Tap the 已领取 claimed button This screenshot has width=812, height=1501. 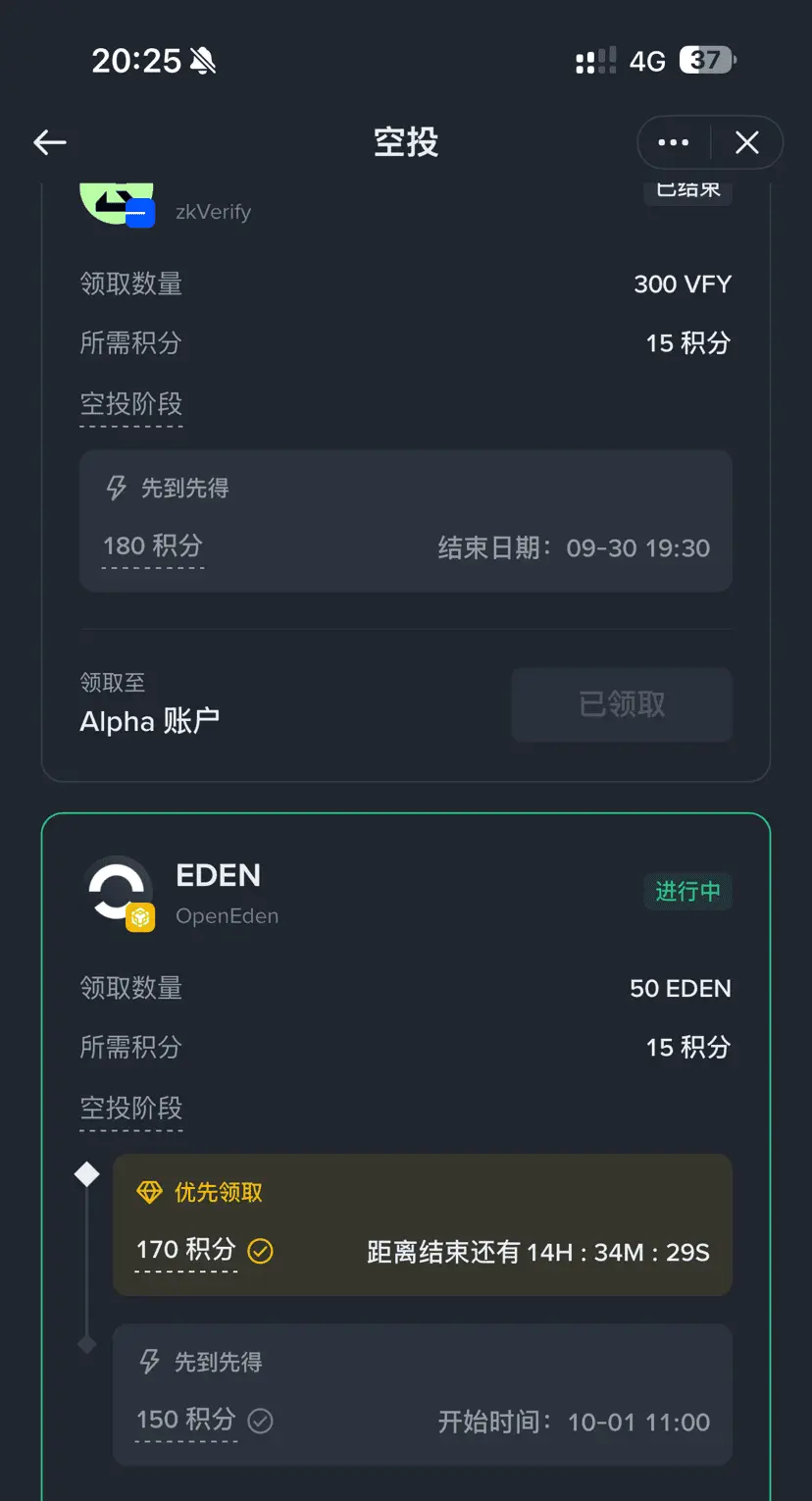pos(622,704)
